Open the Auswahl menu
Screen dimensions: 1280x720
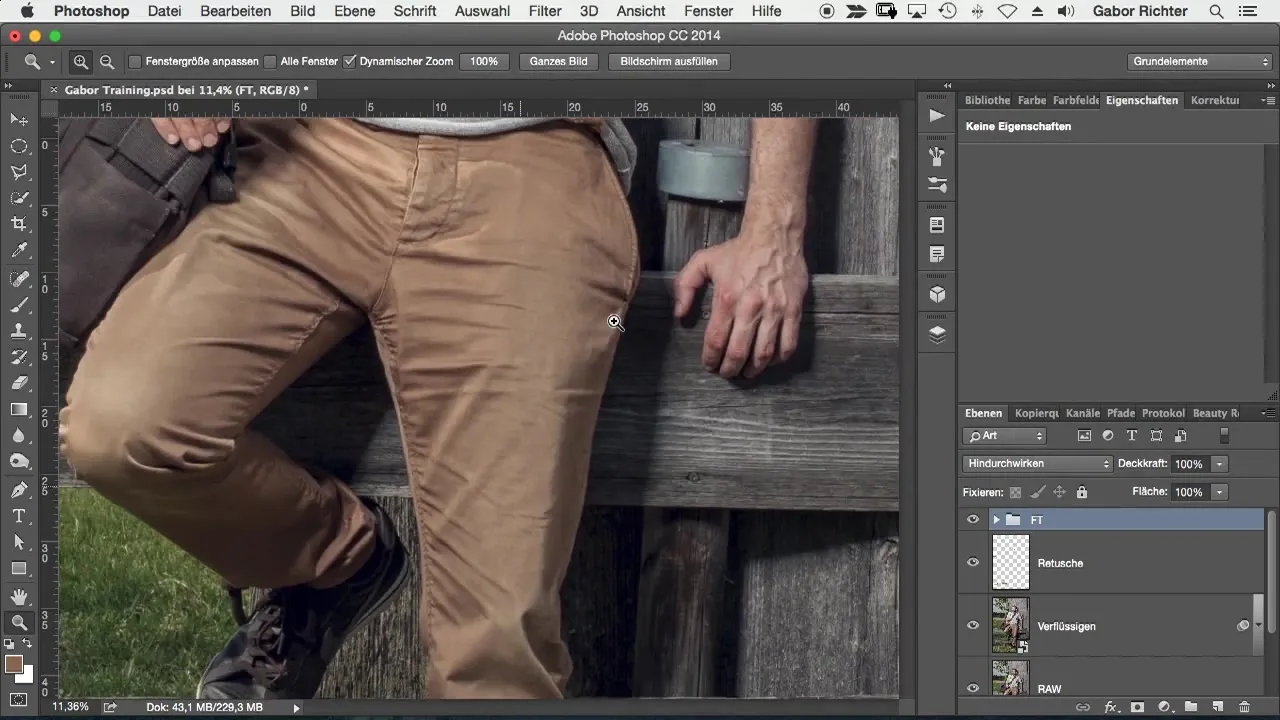[x=480, y=11]
